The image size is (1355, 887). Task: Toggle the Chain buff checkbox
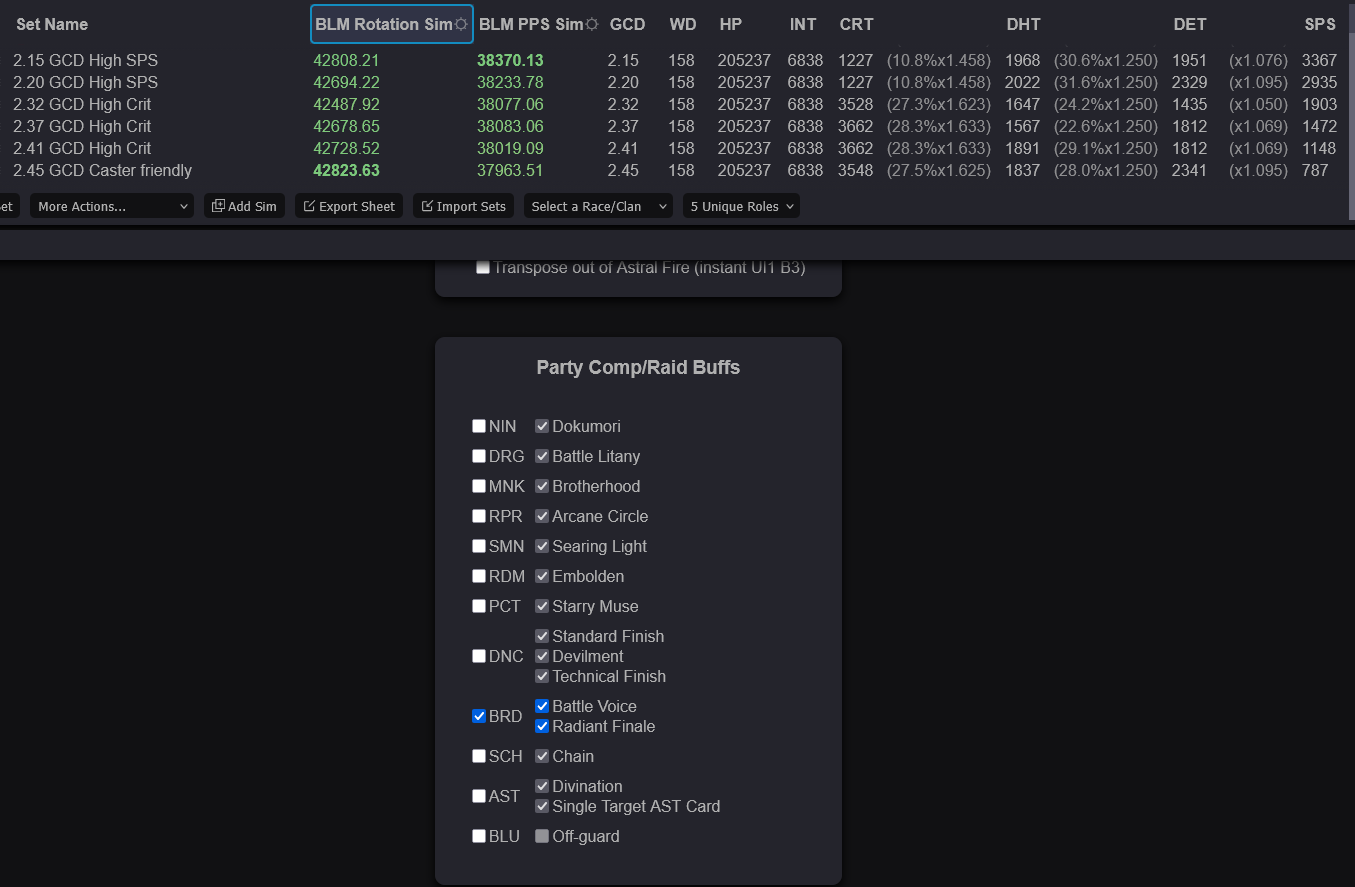click(x=542, y=756)
